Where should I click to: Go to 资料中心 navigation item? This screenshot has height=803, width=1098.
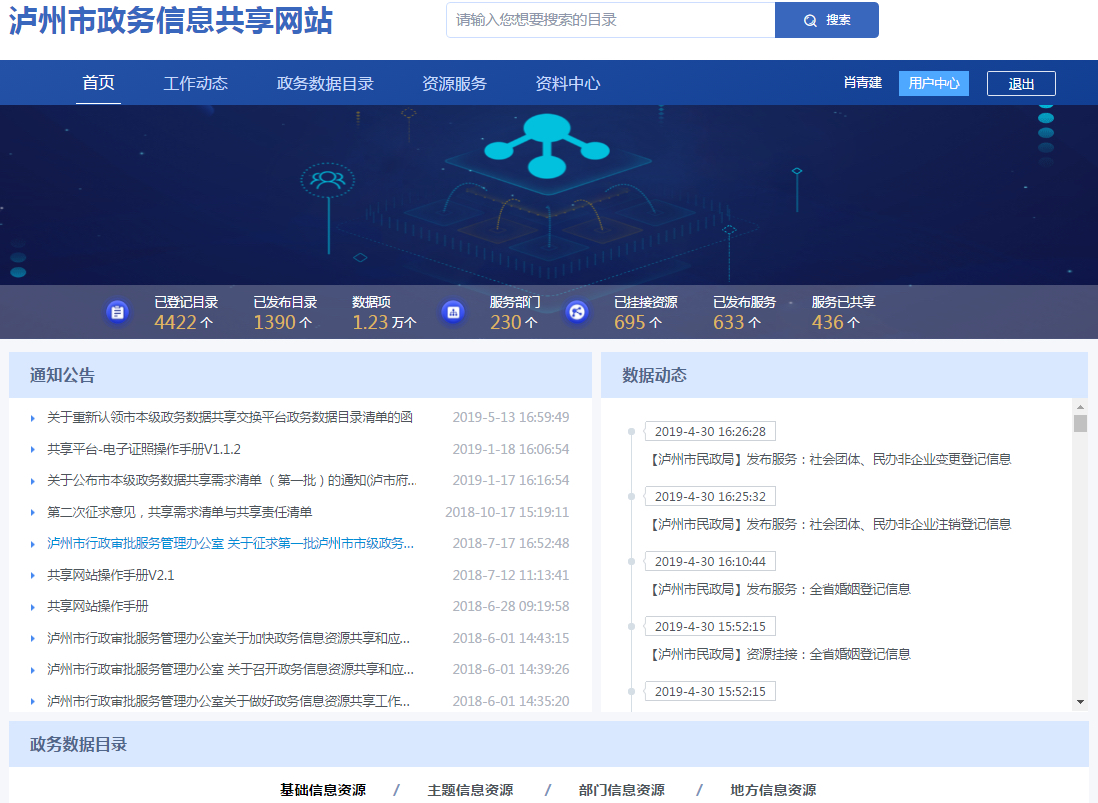[568, 83]
